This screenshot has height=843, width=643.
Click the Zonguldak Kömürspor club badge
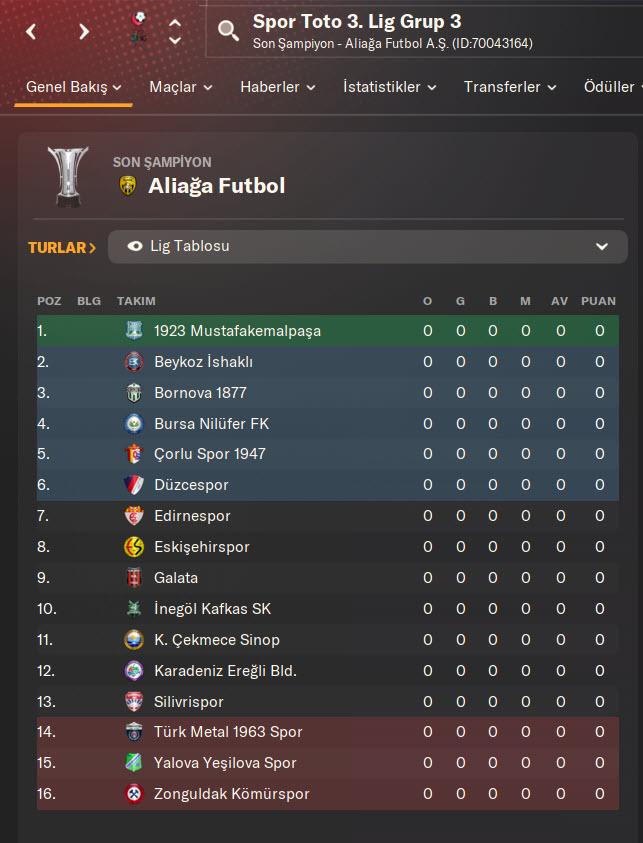134,794
